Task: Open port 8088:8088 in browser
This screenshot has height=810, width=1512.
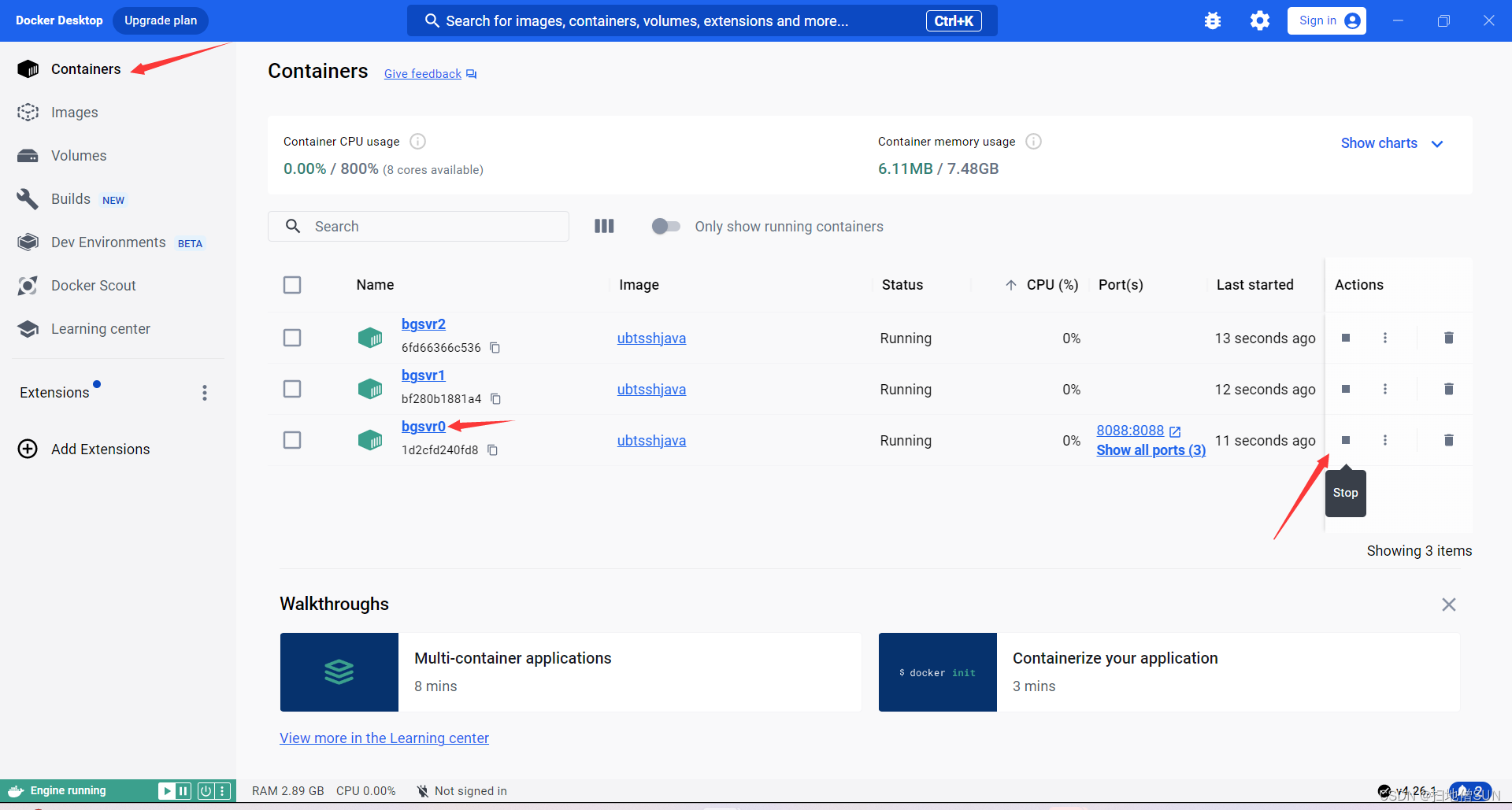Action: (1138, 431)
